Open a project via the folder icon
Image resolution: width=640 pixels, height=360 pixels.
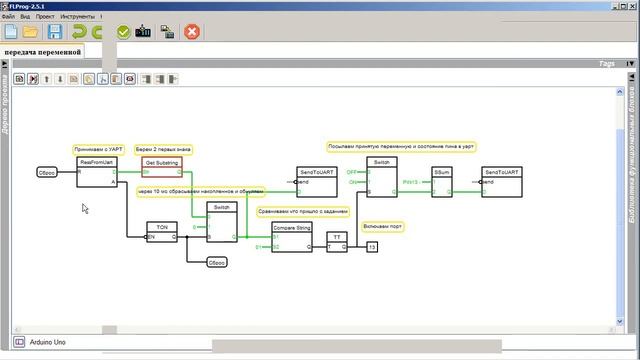coord(31,31)
